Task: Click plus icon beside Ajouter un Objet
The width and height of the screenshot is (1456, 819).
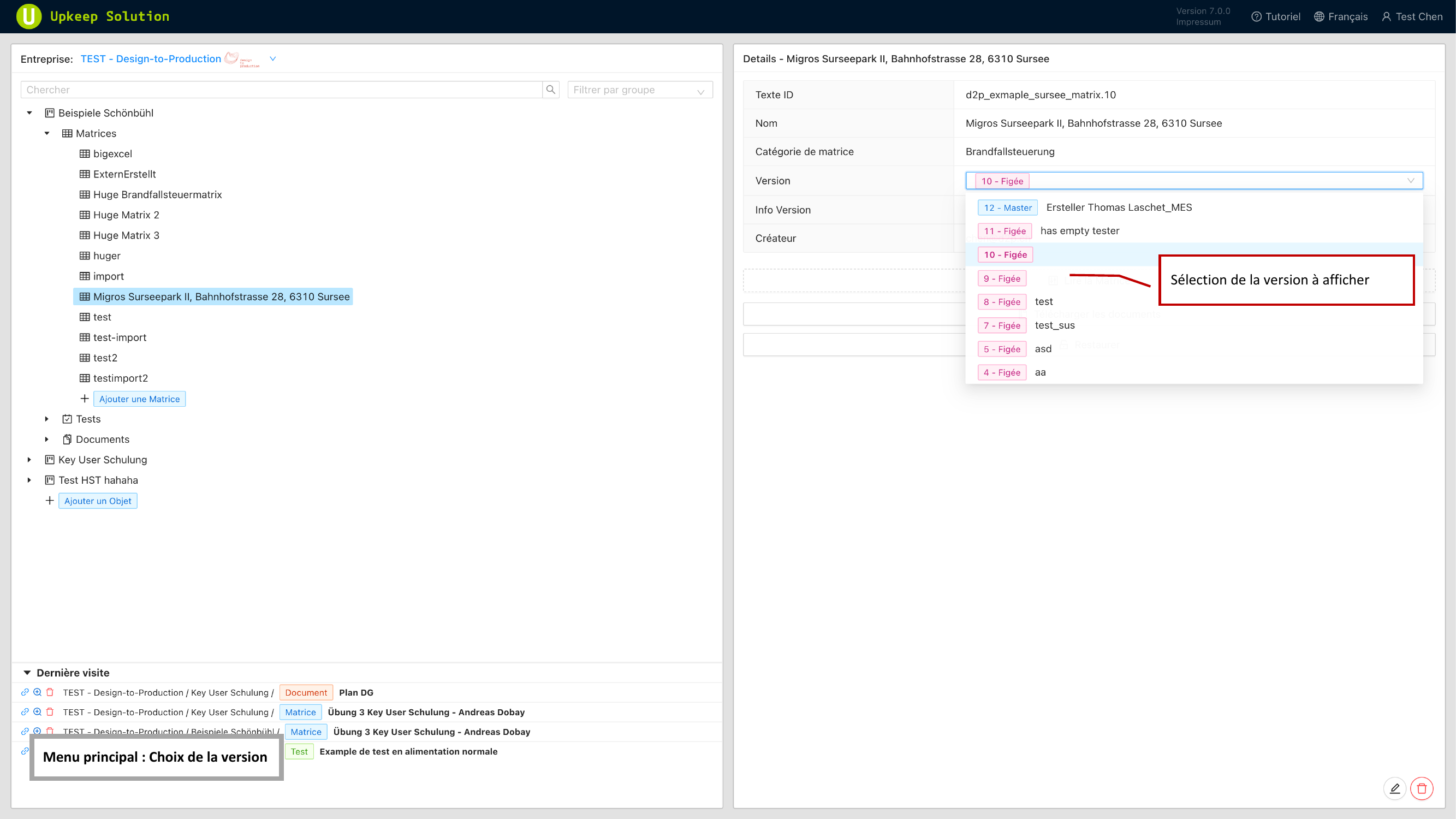Action: (x=50, y=501)
